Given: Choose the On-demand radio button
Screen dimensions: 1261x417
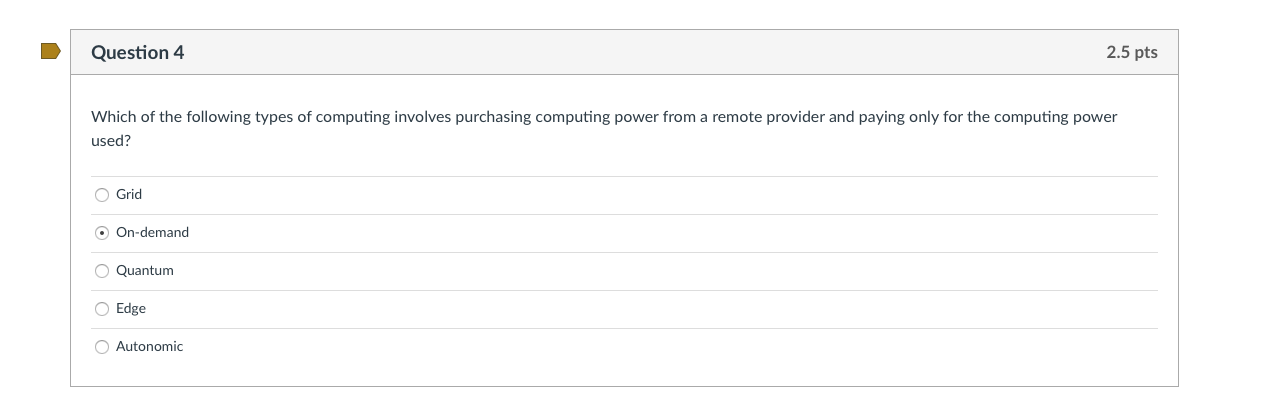Looking at the screenshot, I should 102,233.
